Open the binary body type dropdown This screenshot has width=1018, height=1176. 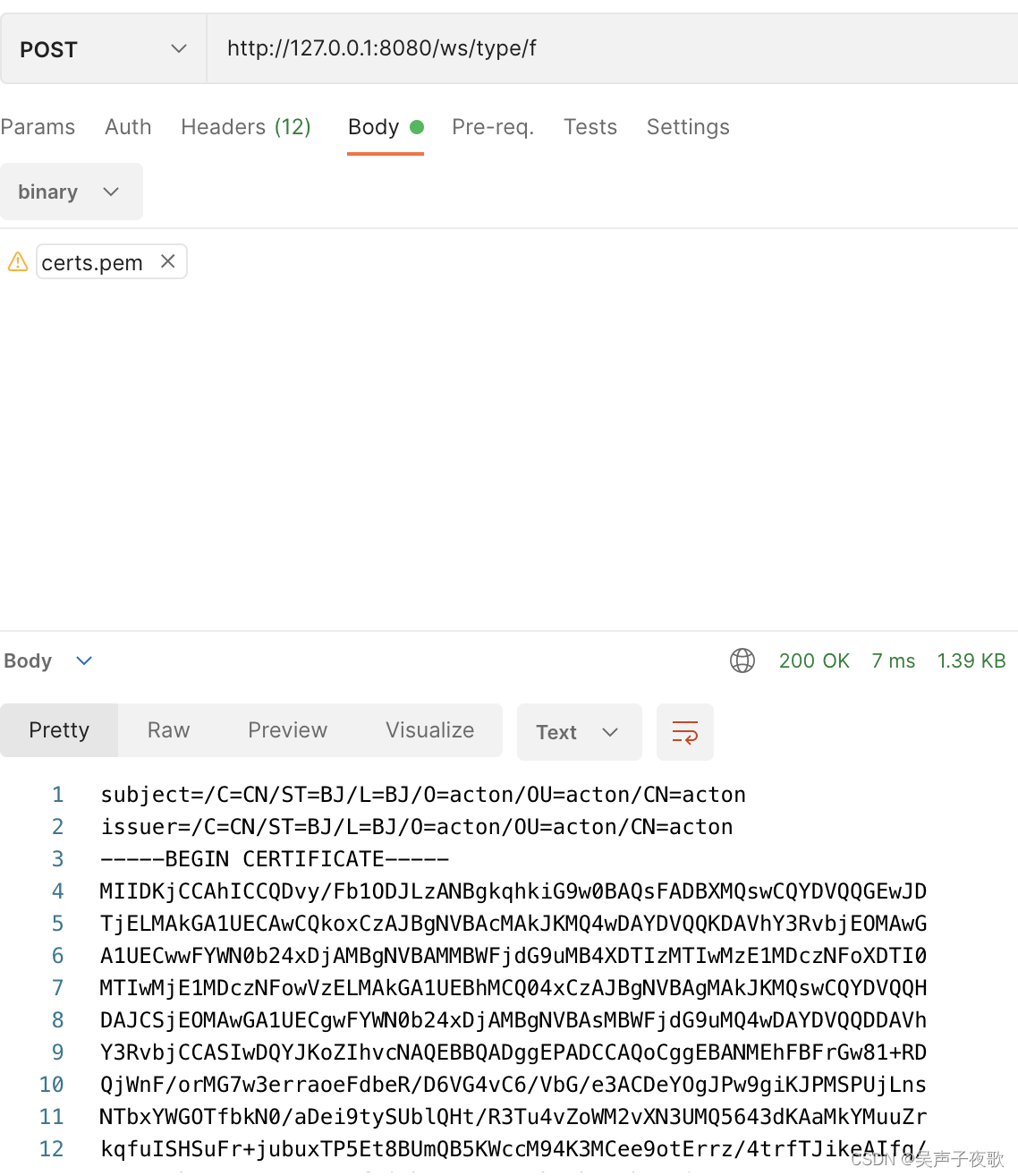point(71,192)
